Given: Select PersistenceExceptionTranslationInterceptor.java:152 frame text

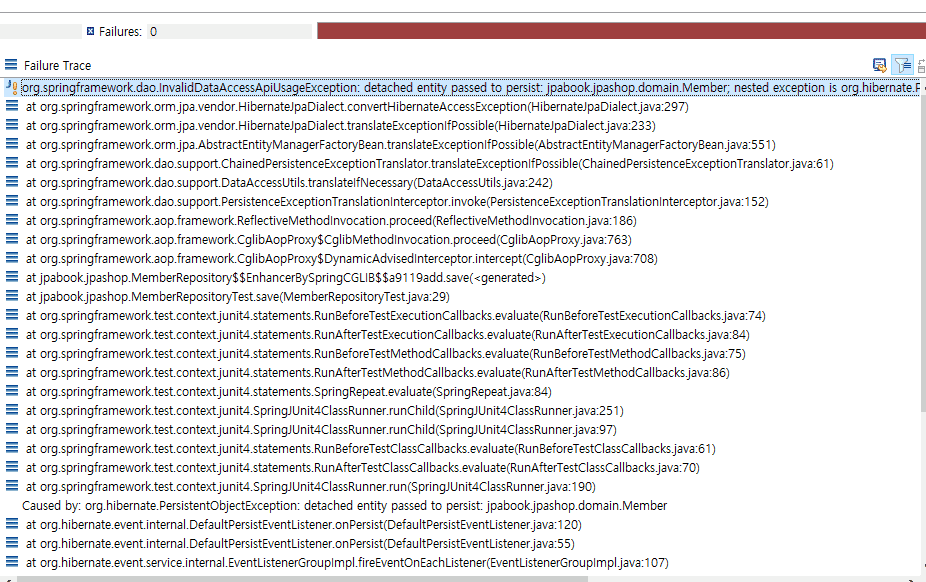Looking at the screenshot, I should coord(397,202).
